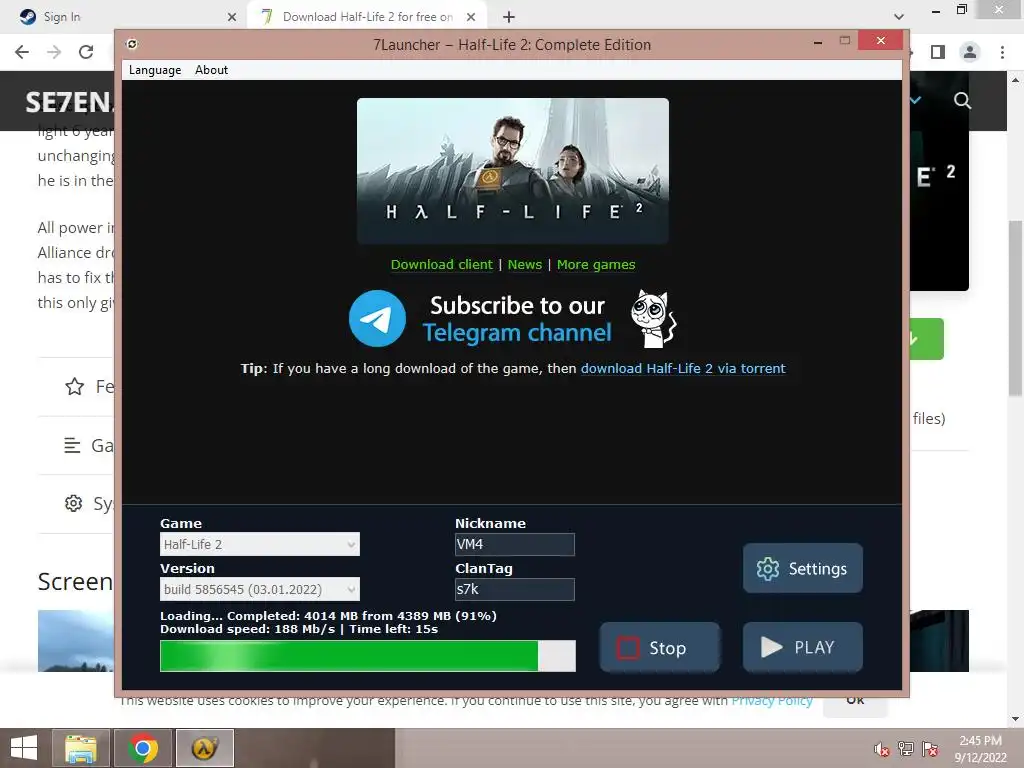This screenshot has width=1024, height=768.
Task: Click the website search magnifier icon
Action: point(962,101)
